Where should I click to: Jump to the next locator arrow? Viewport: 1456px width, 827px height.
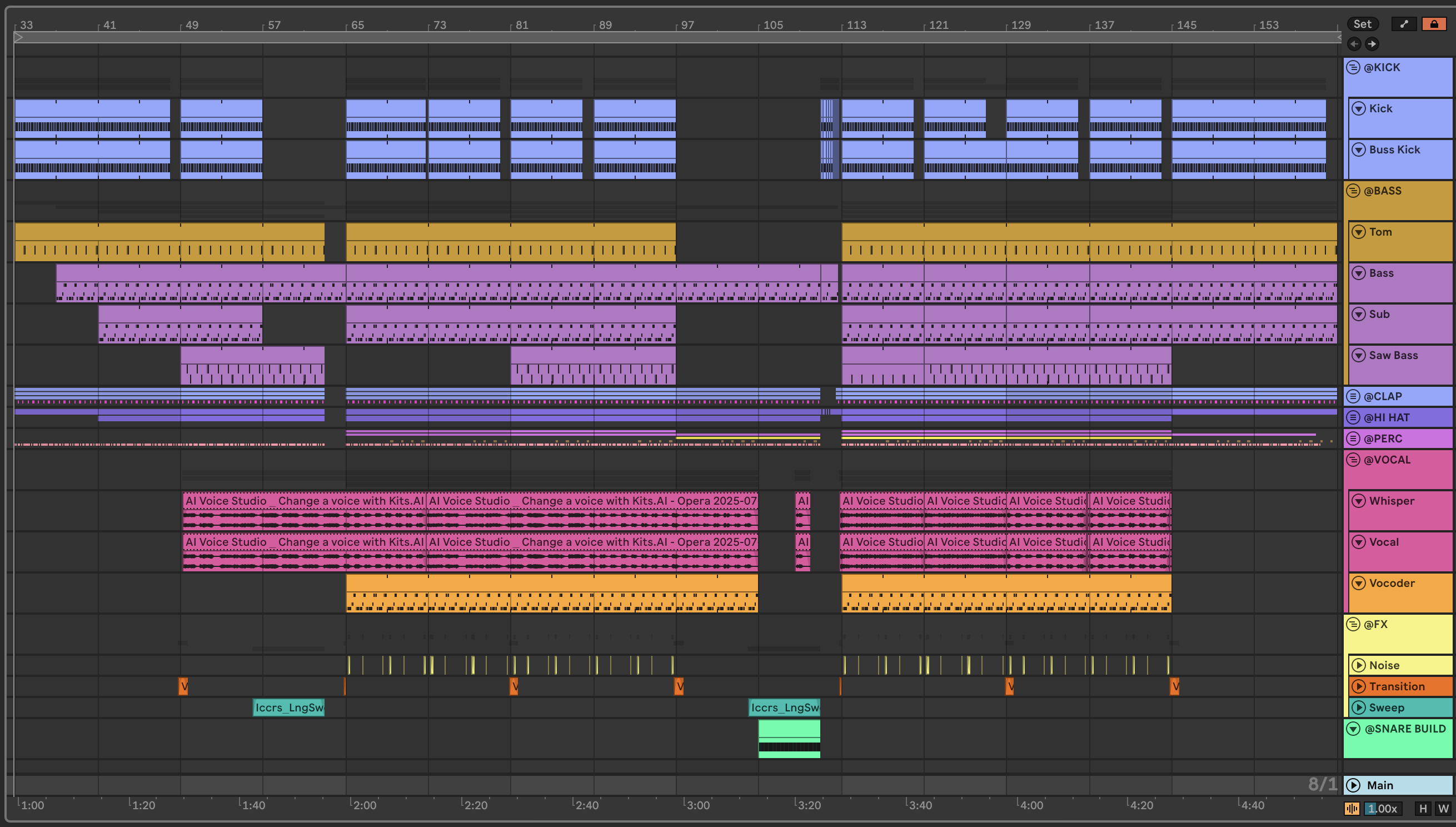click(1372, 44)
